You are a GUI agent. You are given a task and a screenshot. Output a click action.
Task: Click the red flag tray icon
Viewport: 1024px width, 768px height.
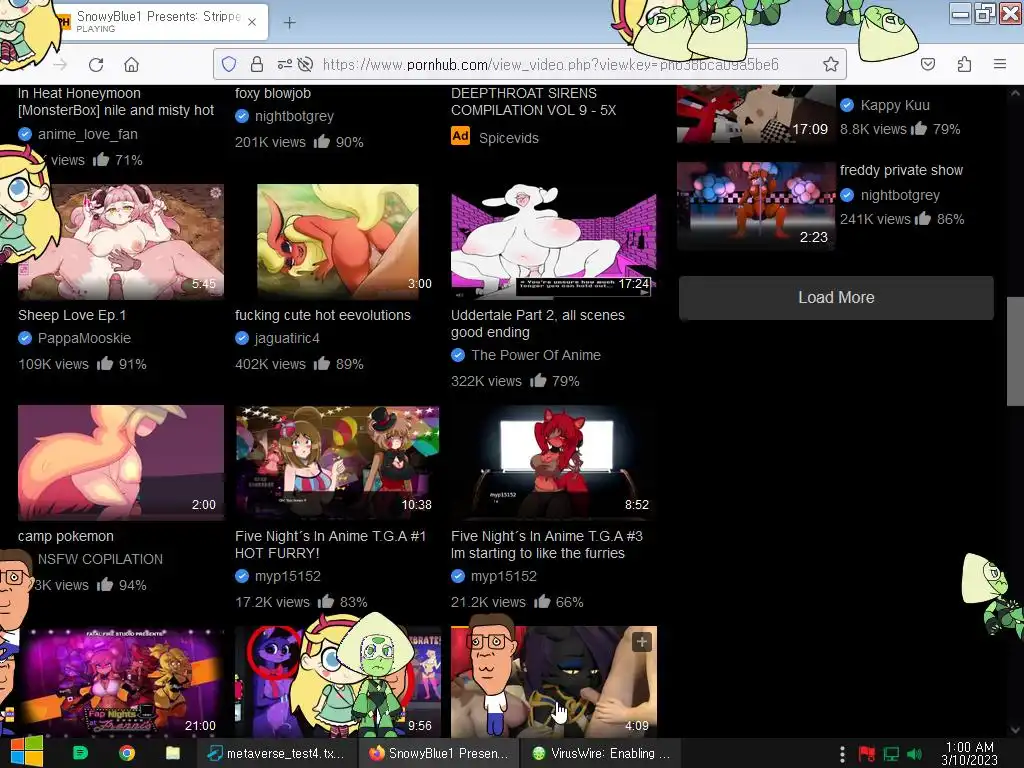(867, 754)
